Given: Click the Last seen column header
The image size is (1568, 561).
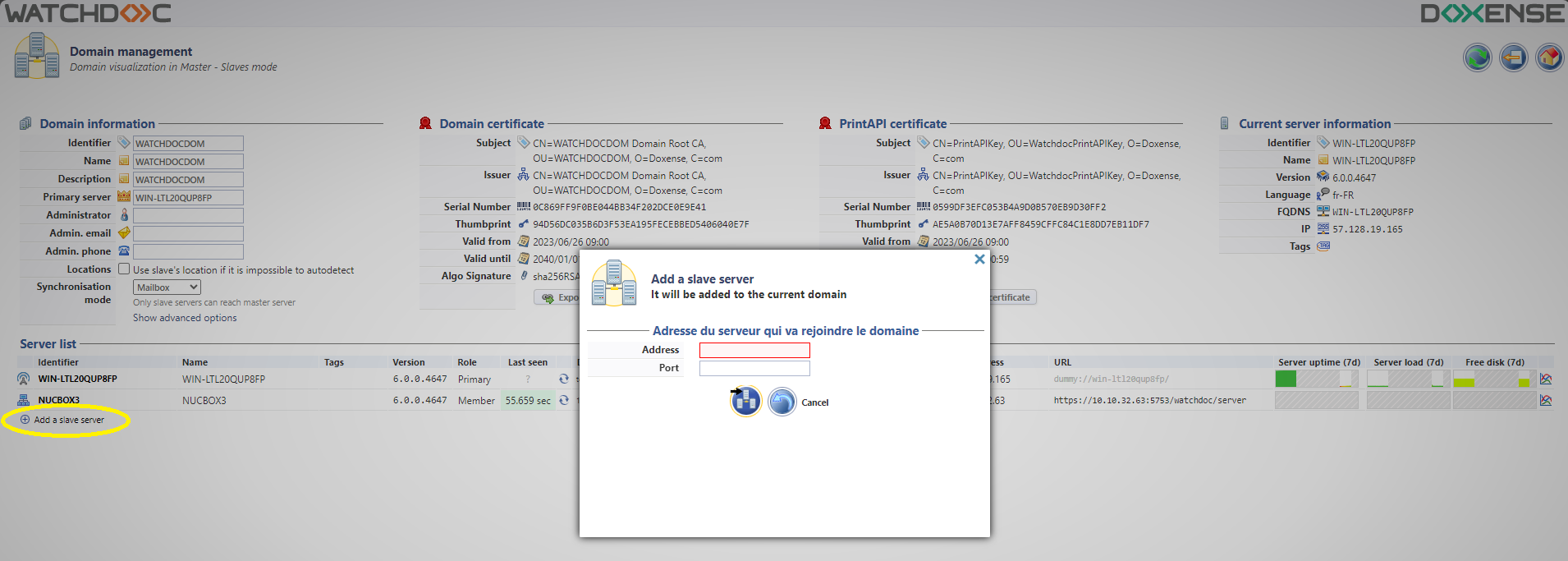Looking at the screenshot, I should 527,362.
